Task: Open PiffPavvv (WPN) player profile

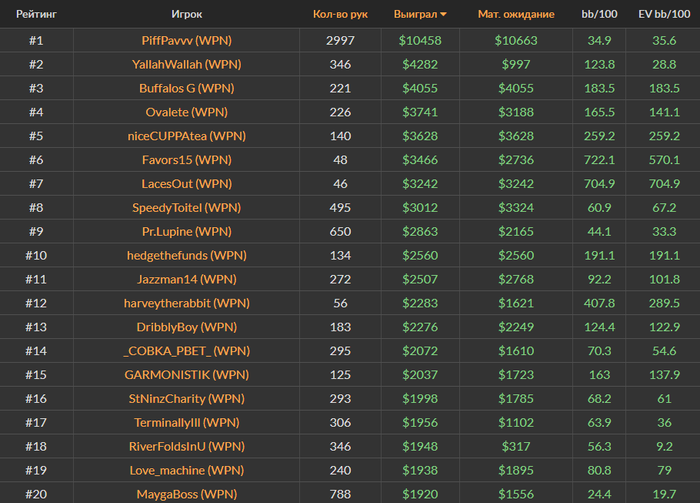Action: coord(187,41)
